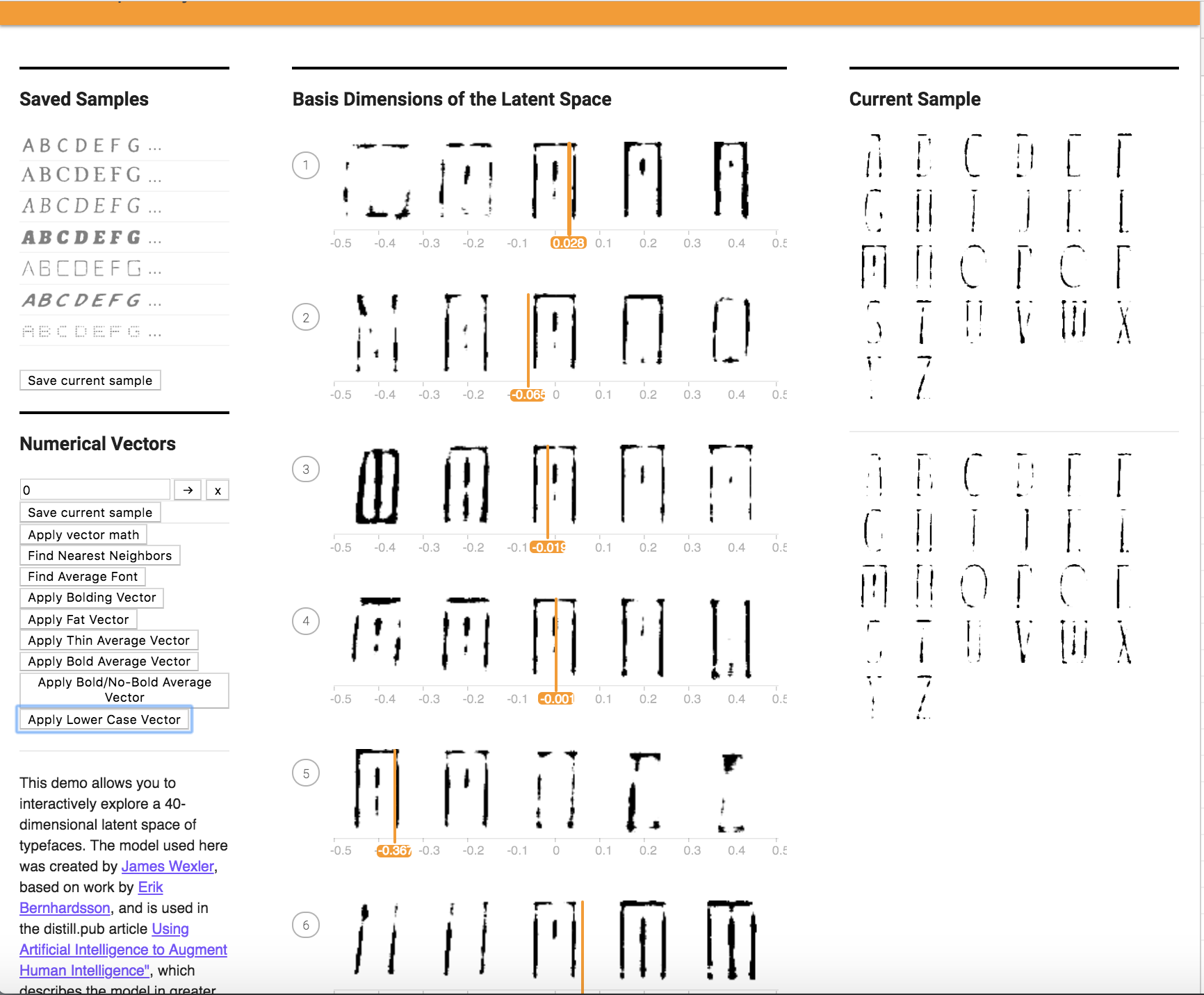Click Apply vector math button
The image size is (1204, 995).
[x=83, y=534]
